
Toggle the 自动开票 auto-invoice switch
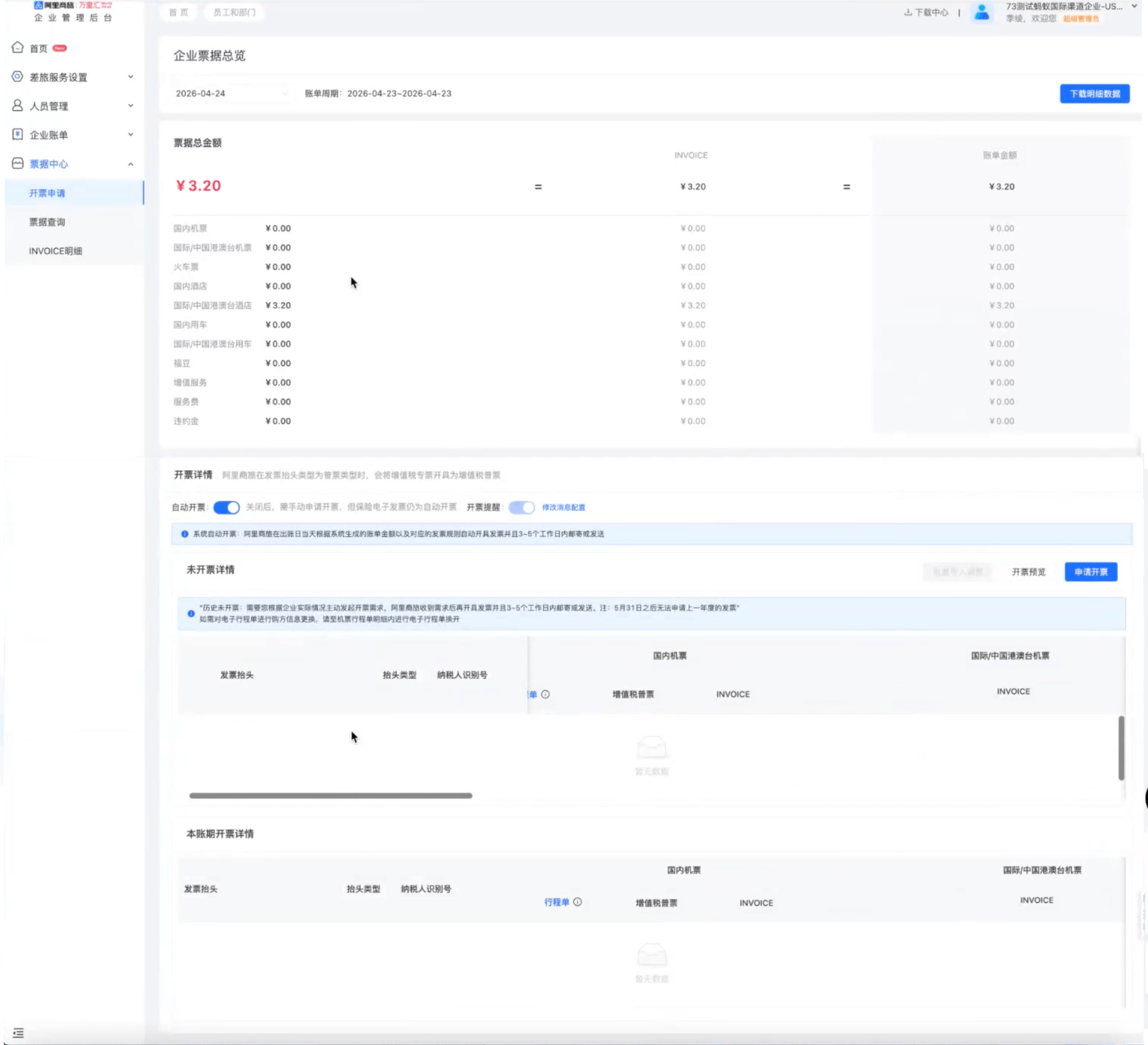click(227, 507)
